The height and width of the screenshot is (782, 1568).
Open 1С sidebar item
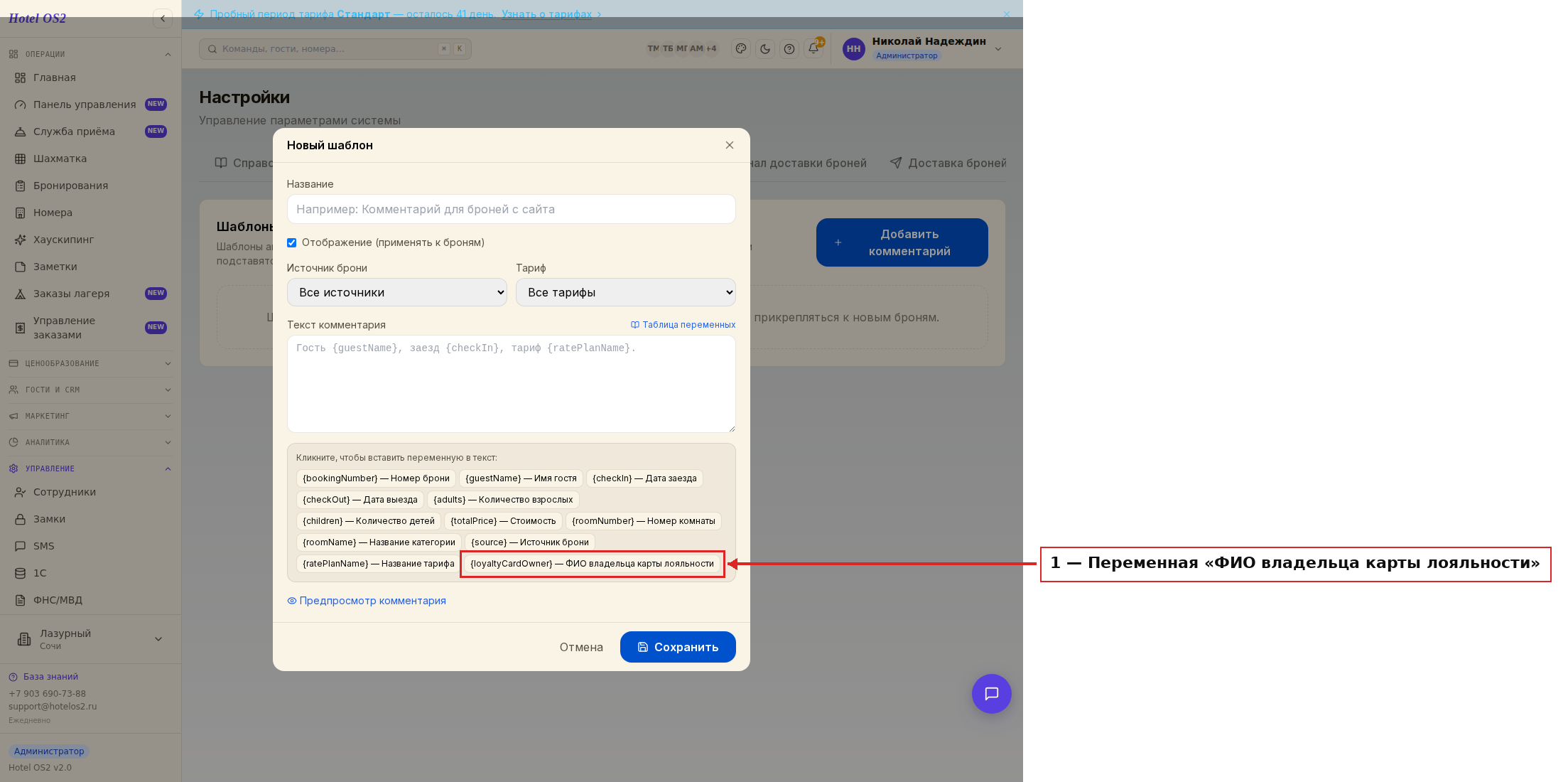click(90, 573)
